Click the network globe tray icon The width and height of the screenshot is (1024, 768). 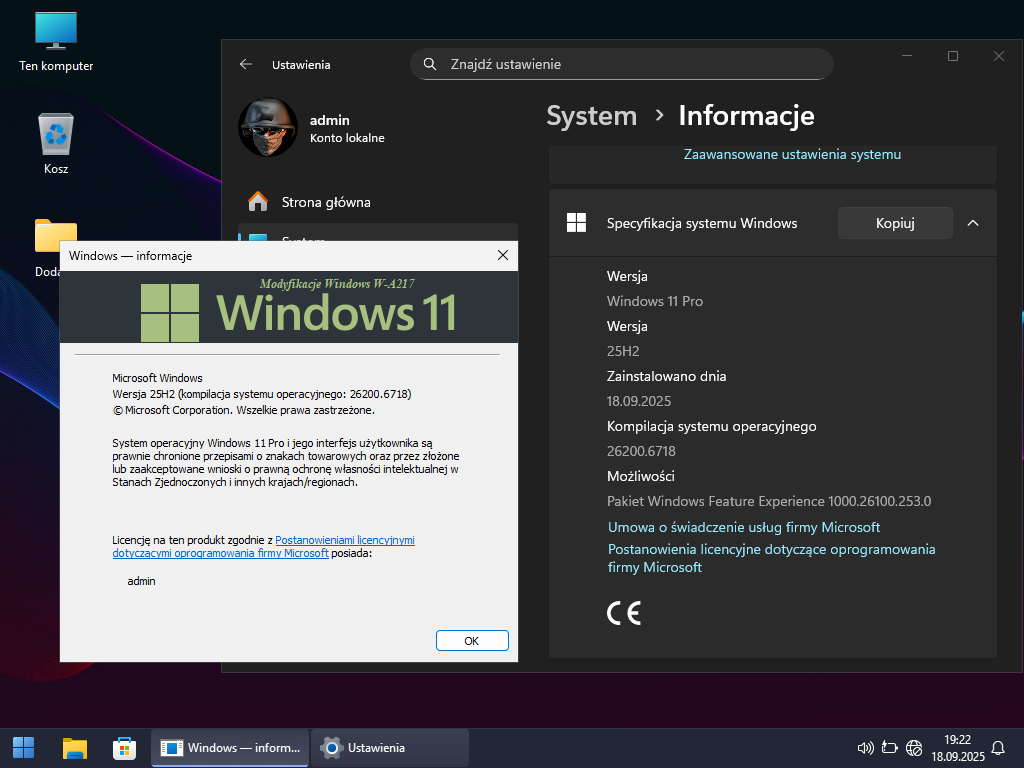(x=913, y=747)
